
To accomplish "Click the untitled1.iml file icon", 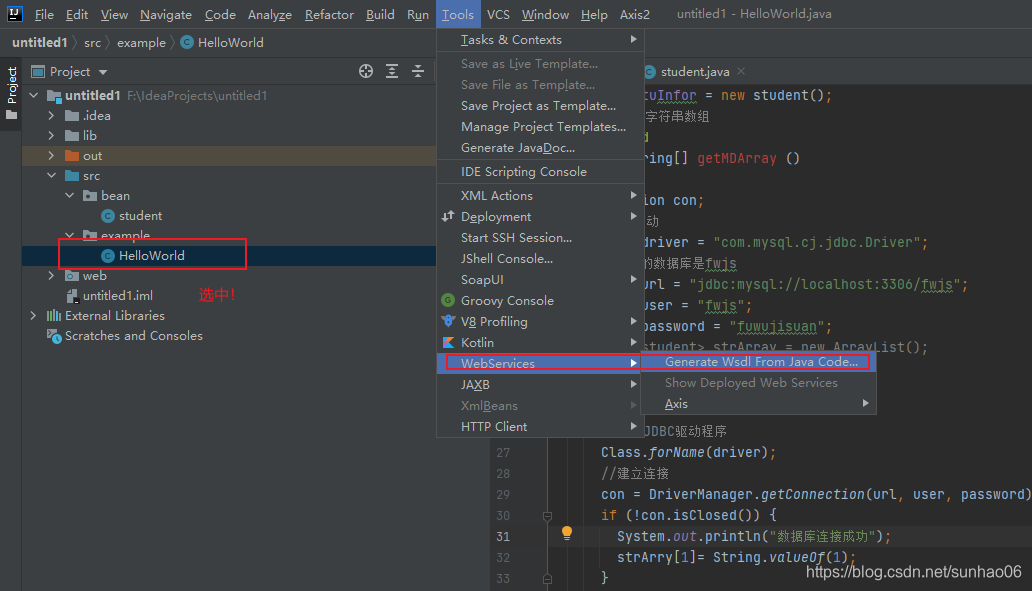I will point(72,296).
